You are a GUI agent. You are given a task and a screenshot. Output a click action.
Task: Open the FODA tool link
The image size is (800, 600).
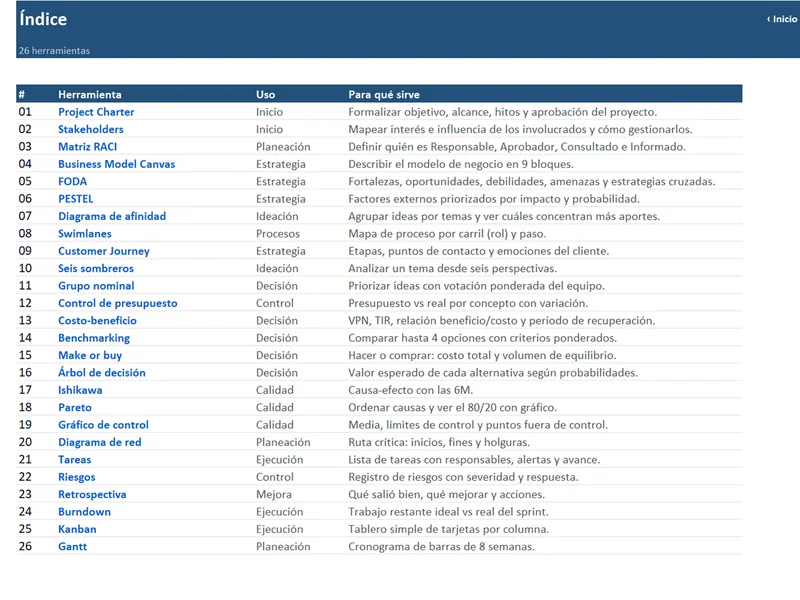(72, 181)
